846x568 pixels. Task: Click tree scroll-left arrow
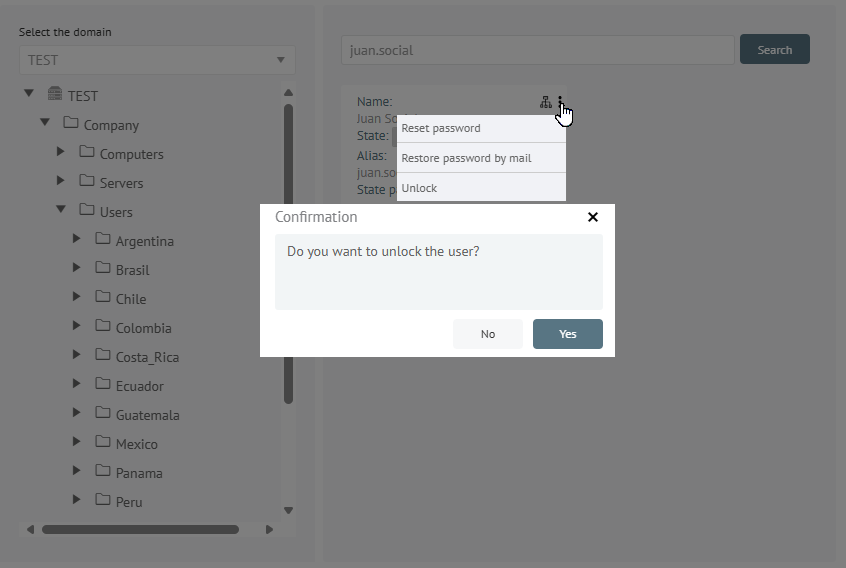tap(31, 530)
